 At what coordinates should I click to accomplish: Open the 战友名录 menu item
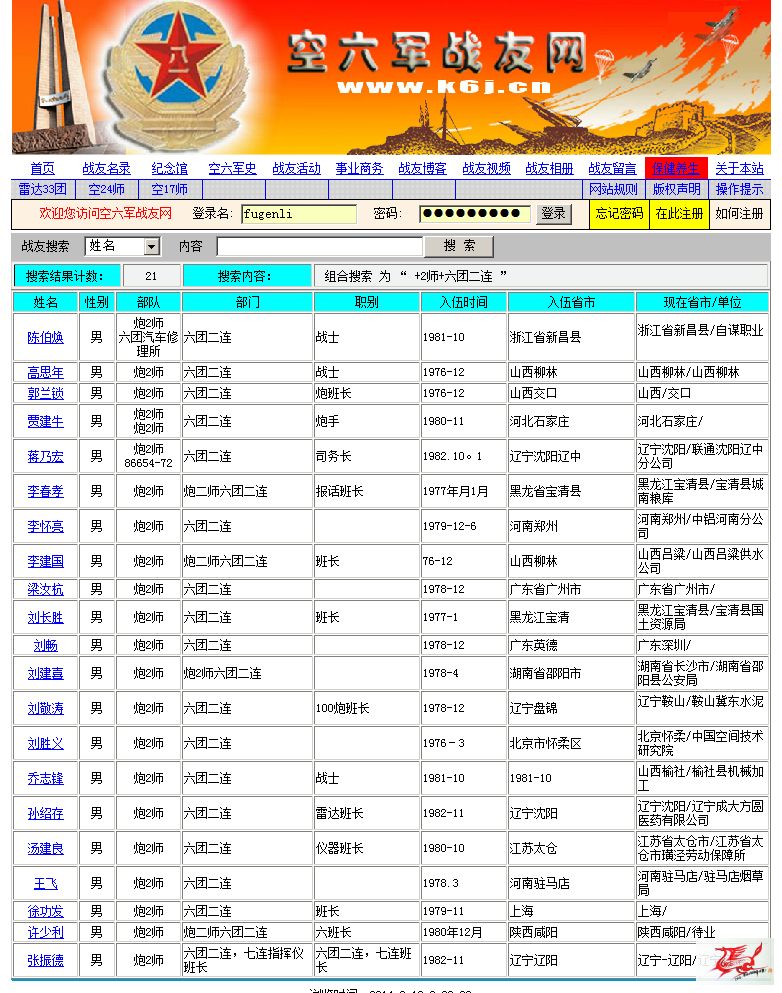pyautogui.click(x=106, y=168)
